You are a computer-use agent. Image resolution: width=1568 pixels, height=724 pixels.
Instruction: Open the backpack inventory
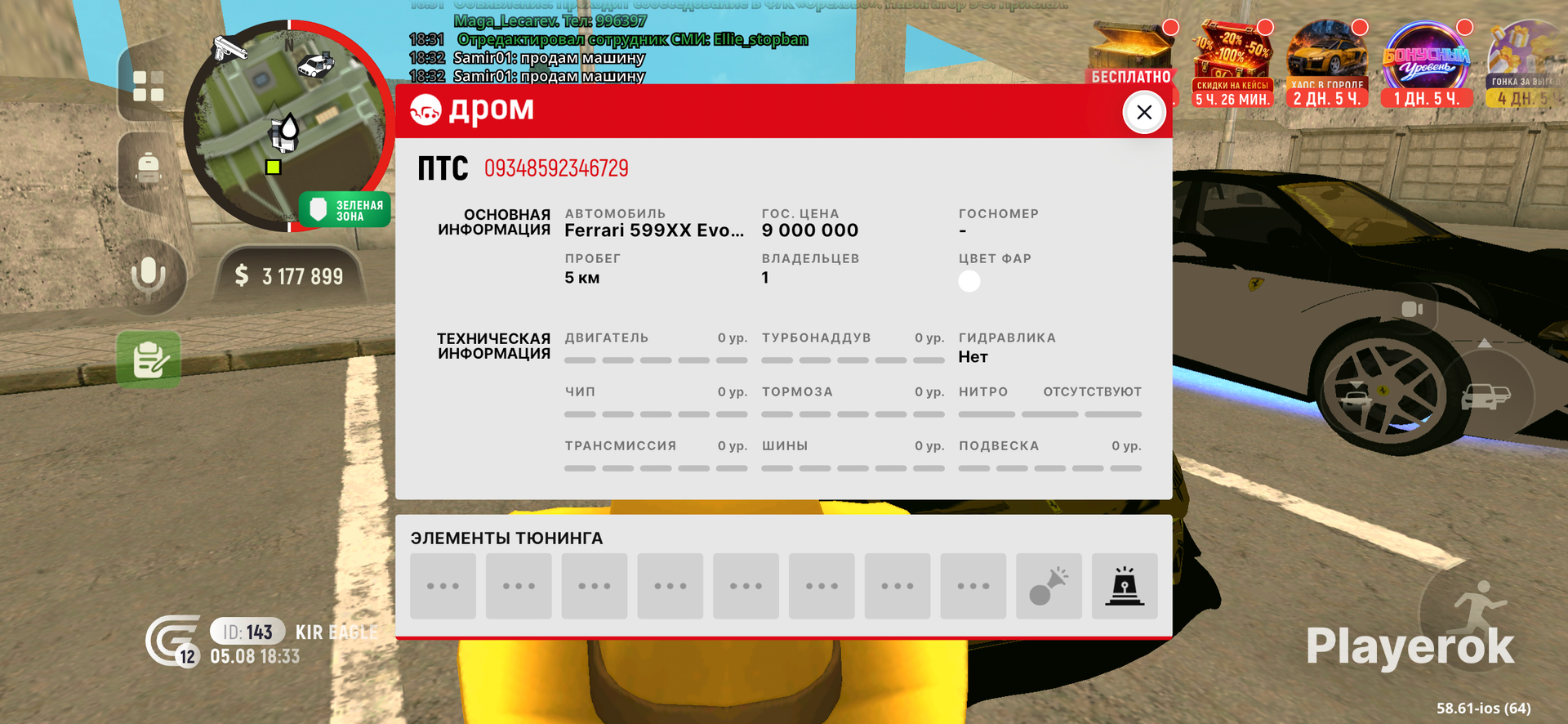(x=149, y=168)
